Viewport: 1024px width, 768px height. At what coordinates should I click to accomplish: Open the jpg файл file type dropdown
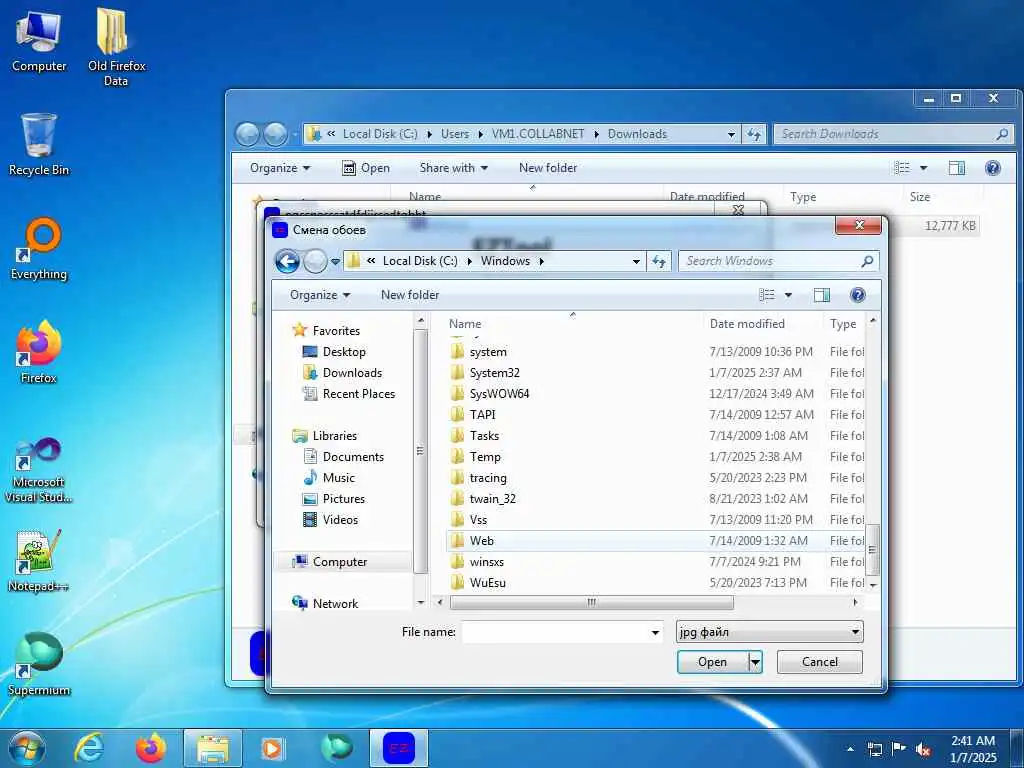769,632
